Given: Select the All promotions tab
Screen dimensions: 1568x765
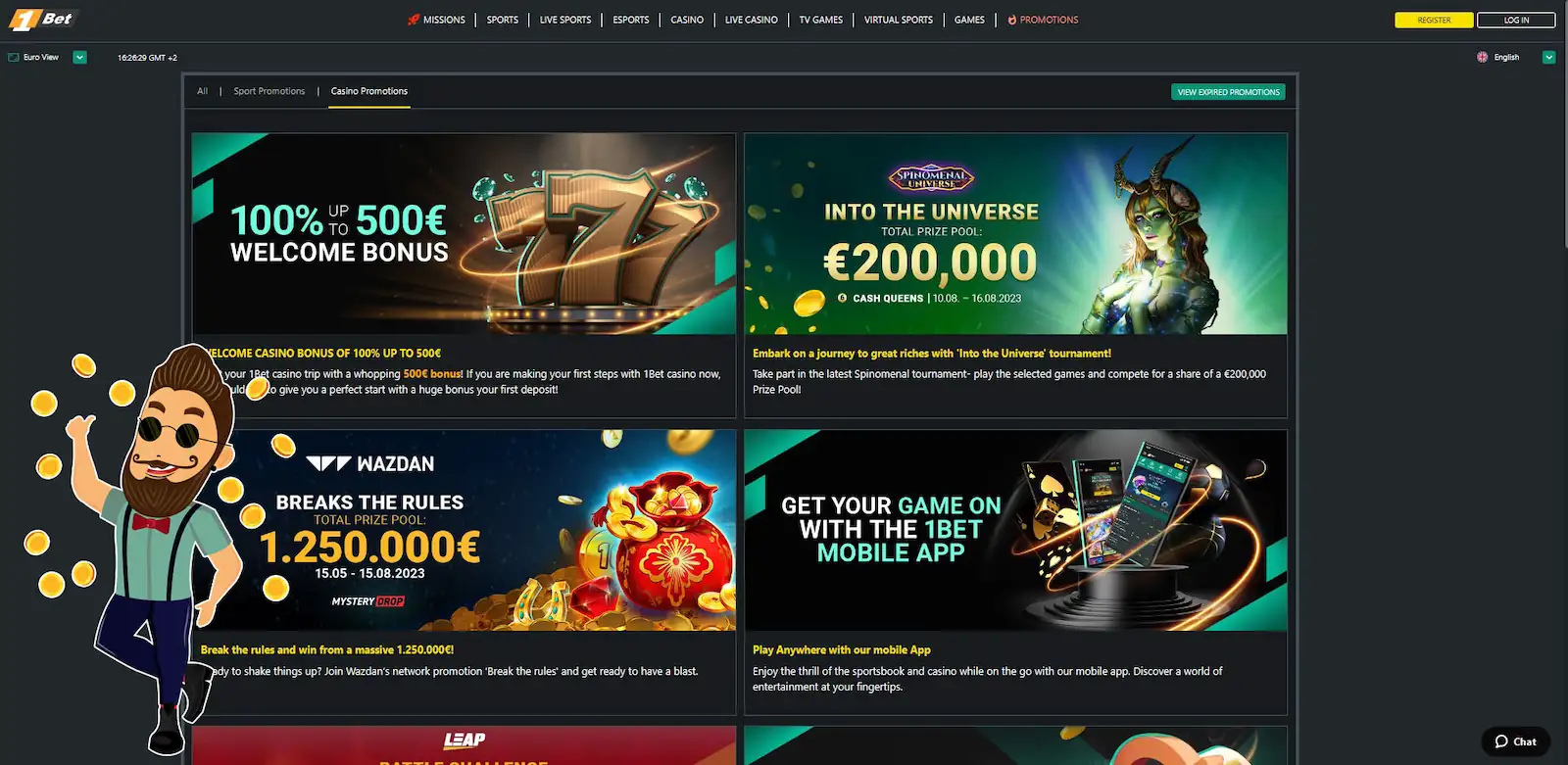Looking at the screenshot, I should pos(203,91).
